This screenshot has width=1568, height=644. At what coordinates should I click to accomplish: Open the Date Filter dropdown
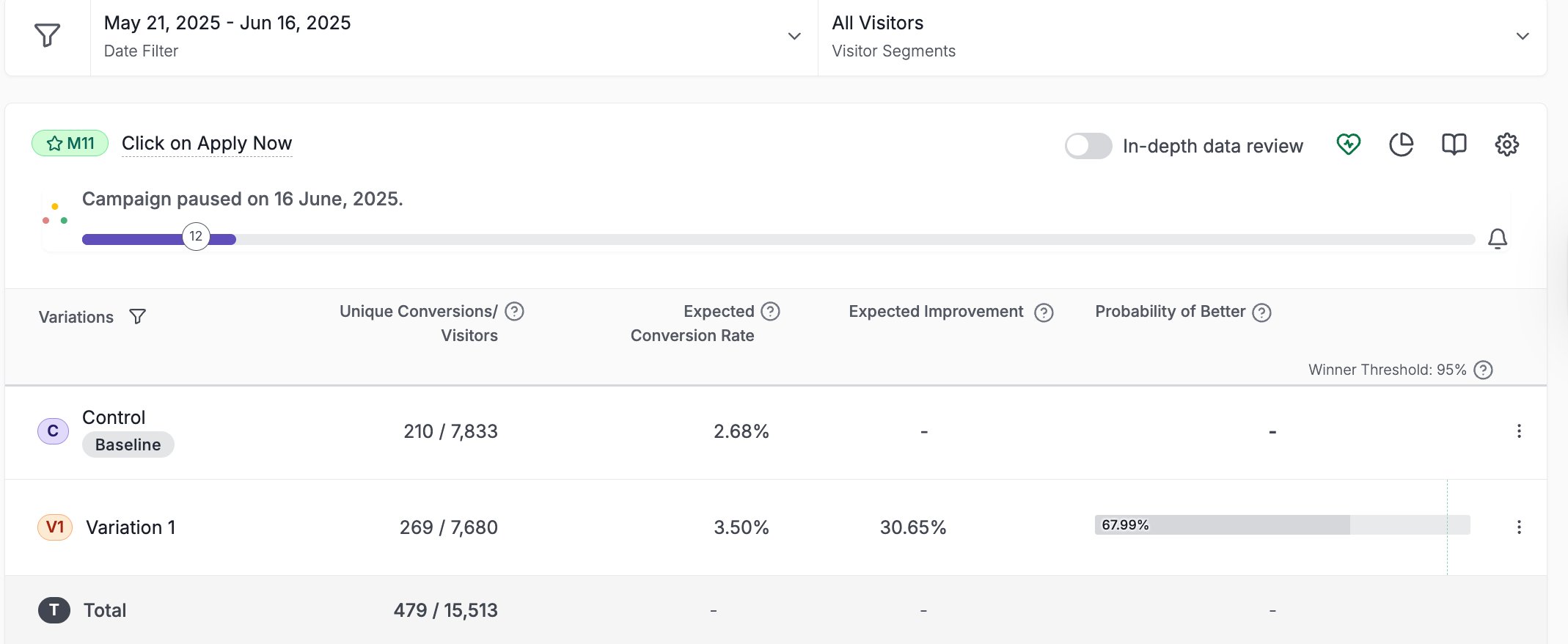pos(454,37)
